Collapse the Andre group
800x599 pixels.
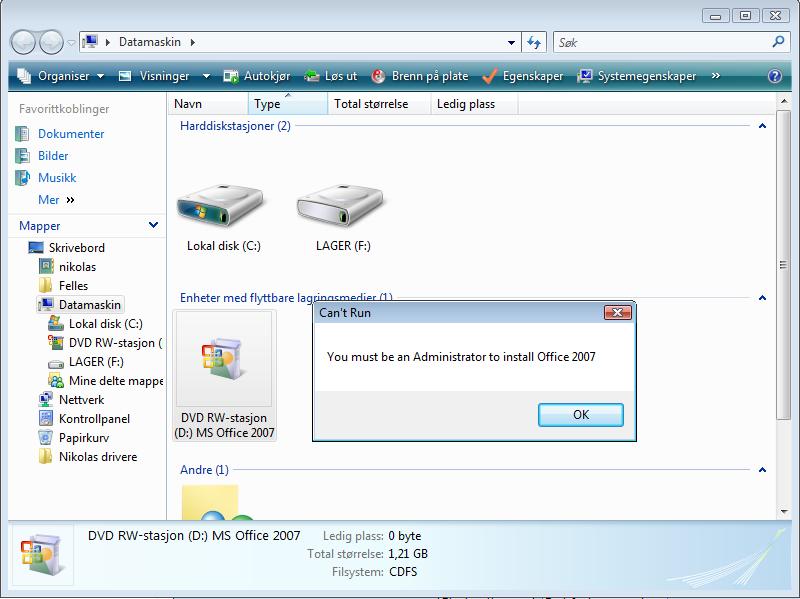point(762,470)
